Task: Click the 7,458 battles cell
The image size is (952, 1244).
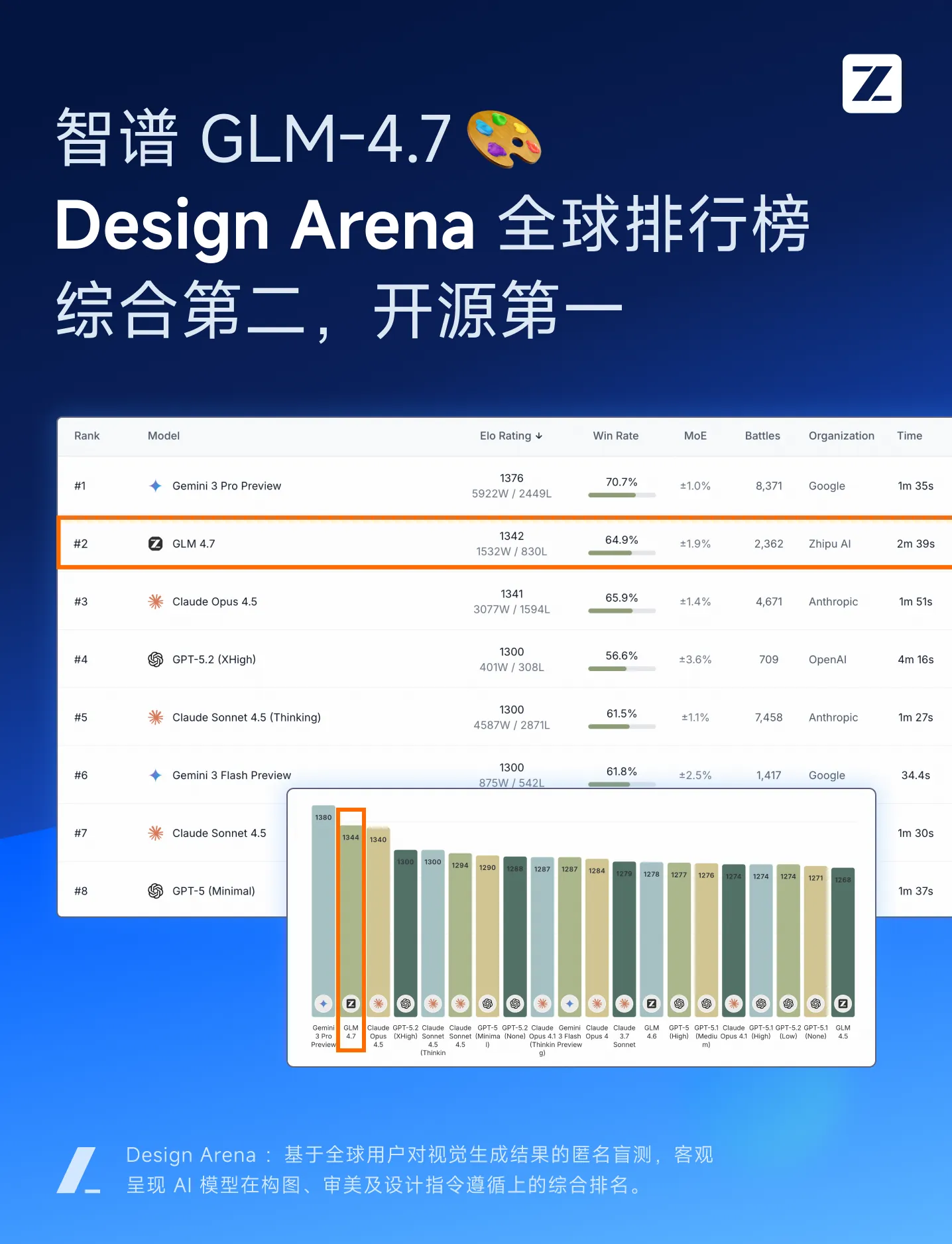Action: coord(769,717)
